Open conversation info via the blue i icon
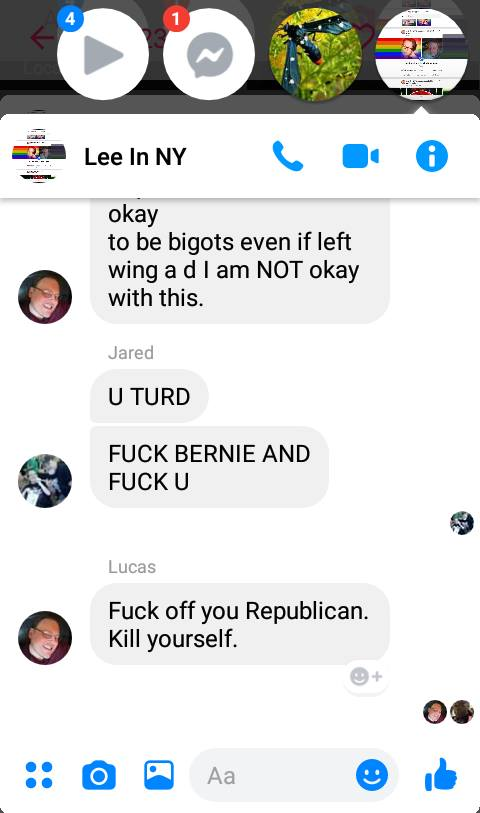Image resolution: width=480 pixels, height=813 pixels. tap(432, 156)
